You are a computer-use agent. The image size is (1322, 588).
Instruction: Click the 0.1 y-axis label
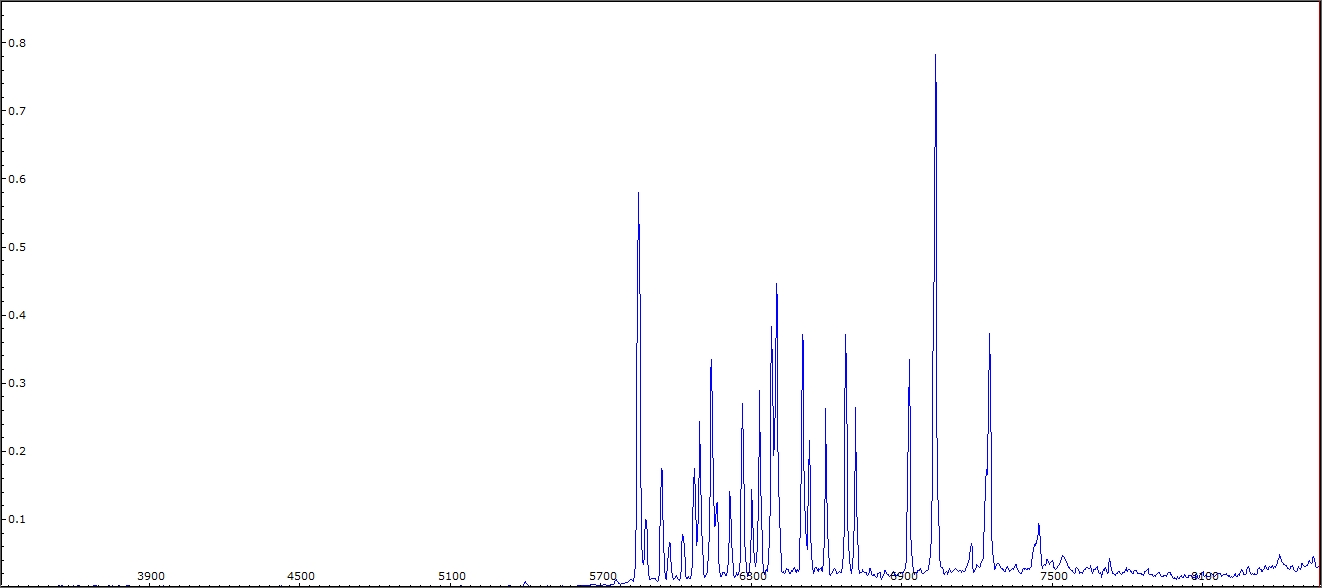(x=17, y=519)
